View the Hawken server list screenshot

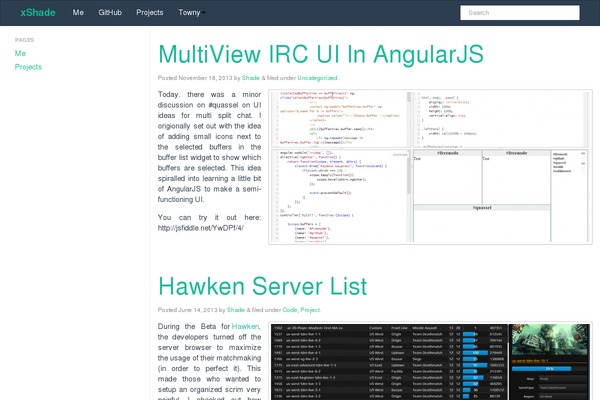(430, 361)
